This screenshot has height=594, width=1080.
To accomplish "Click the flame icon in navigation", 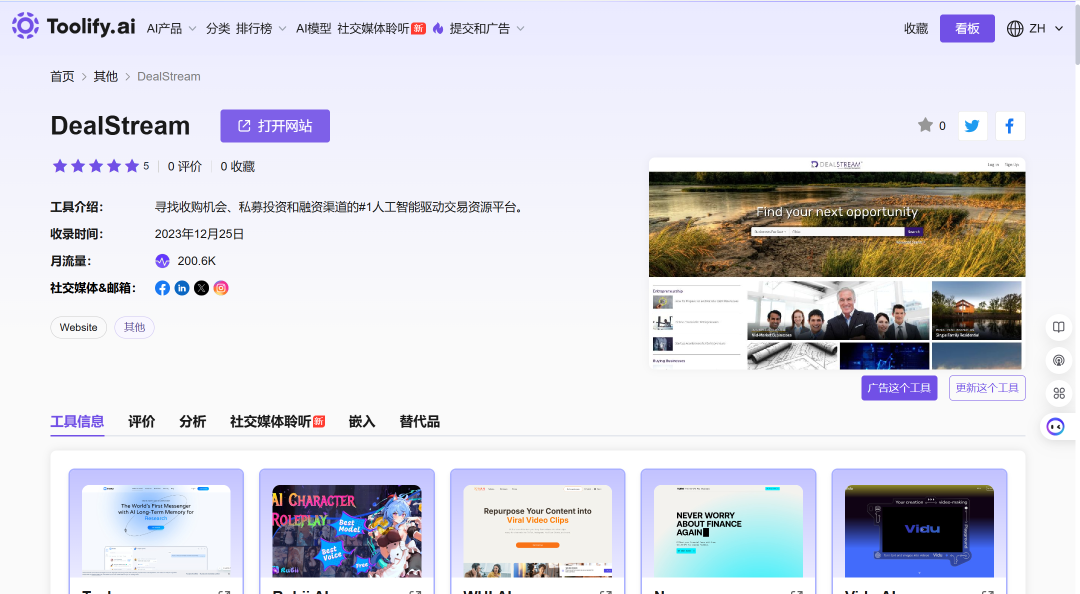I will pos(437,28).
